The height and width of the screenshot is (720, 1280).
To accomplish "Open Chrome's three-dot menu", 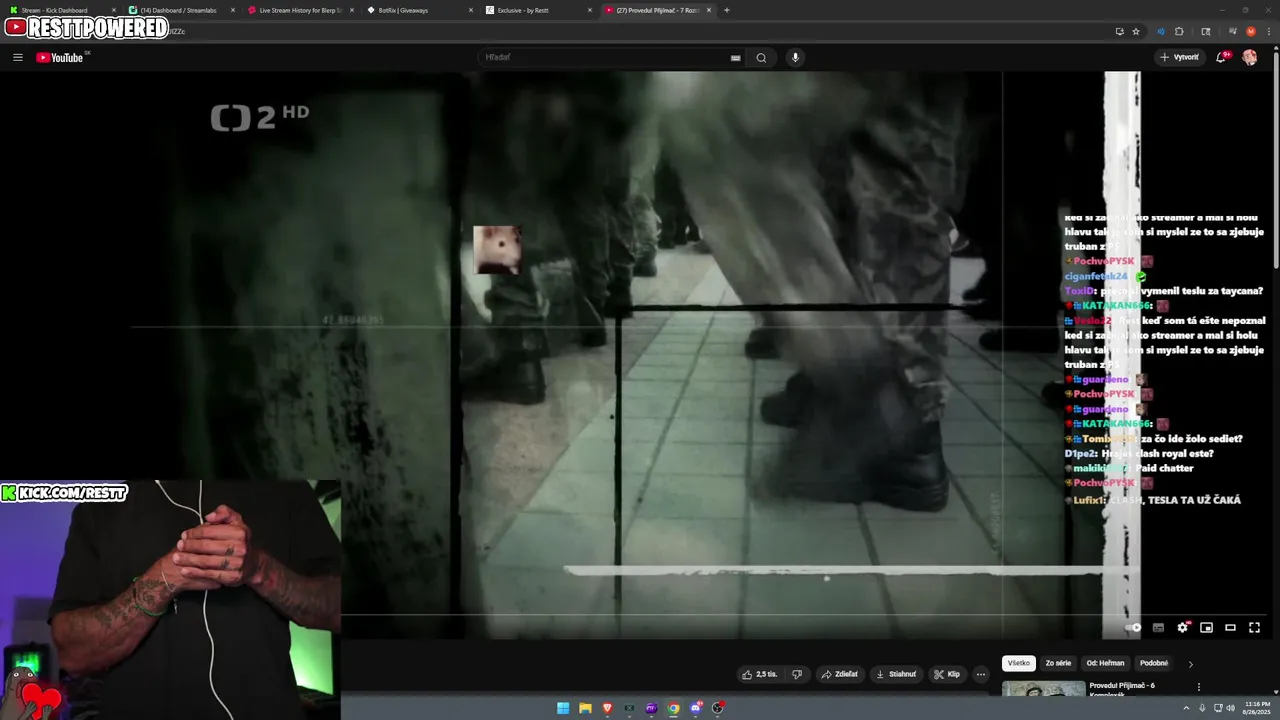I will [1267, 31].
